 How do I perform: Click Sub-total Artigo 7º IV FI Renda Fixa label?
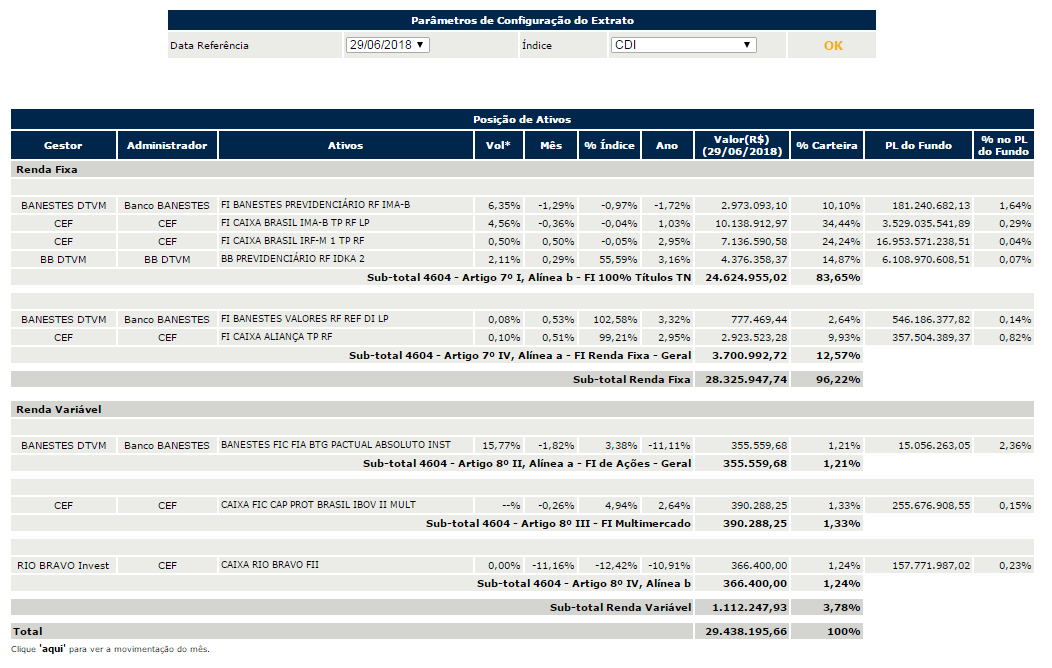(520, 355)
